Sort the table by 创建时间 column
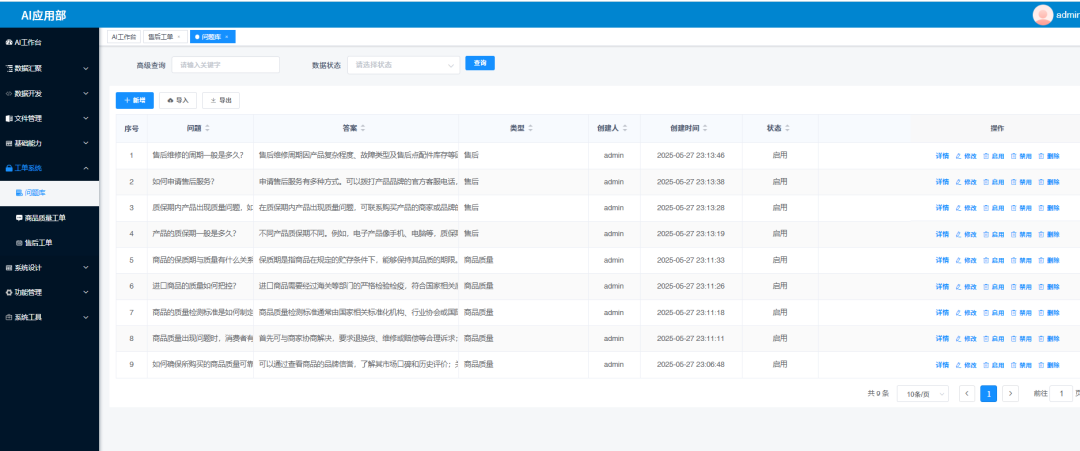The height and width of the screenshot is (451, 1080). pyautogui.click(x=705, y=128)
